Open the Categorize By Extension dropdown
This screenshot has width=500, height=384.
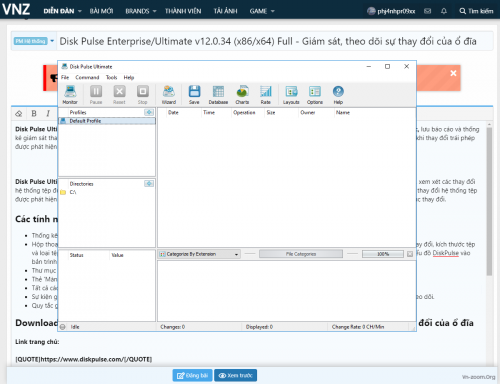[199, 254]
